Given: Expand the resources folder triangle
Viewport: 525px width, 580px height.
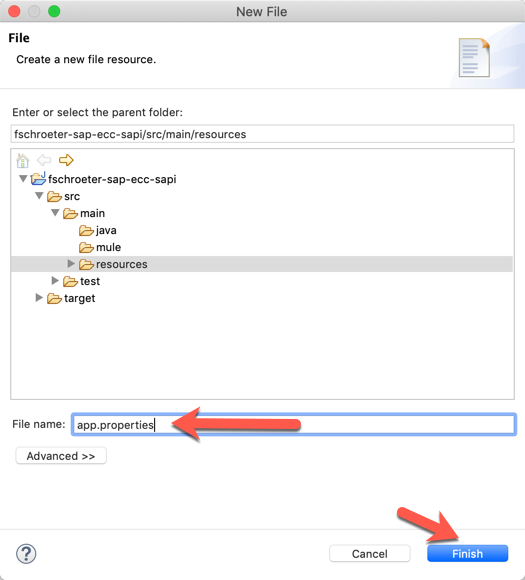Looking at the screenshot, I should click(x=71, y=264).
